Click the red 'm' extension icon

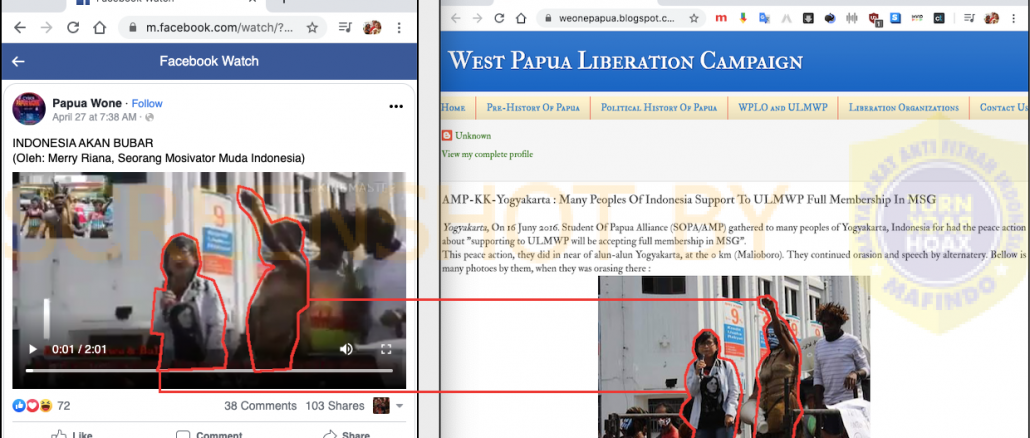click(x=721, y=18)
